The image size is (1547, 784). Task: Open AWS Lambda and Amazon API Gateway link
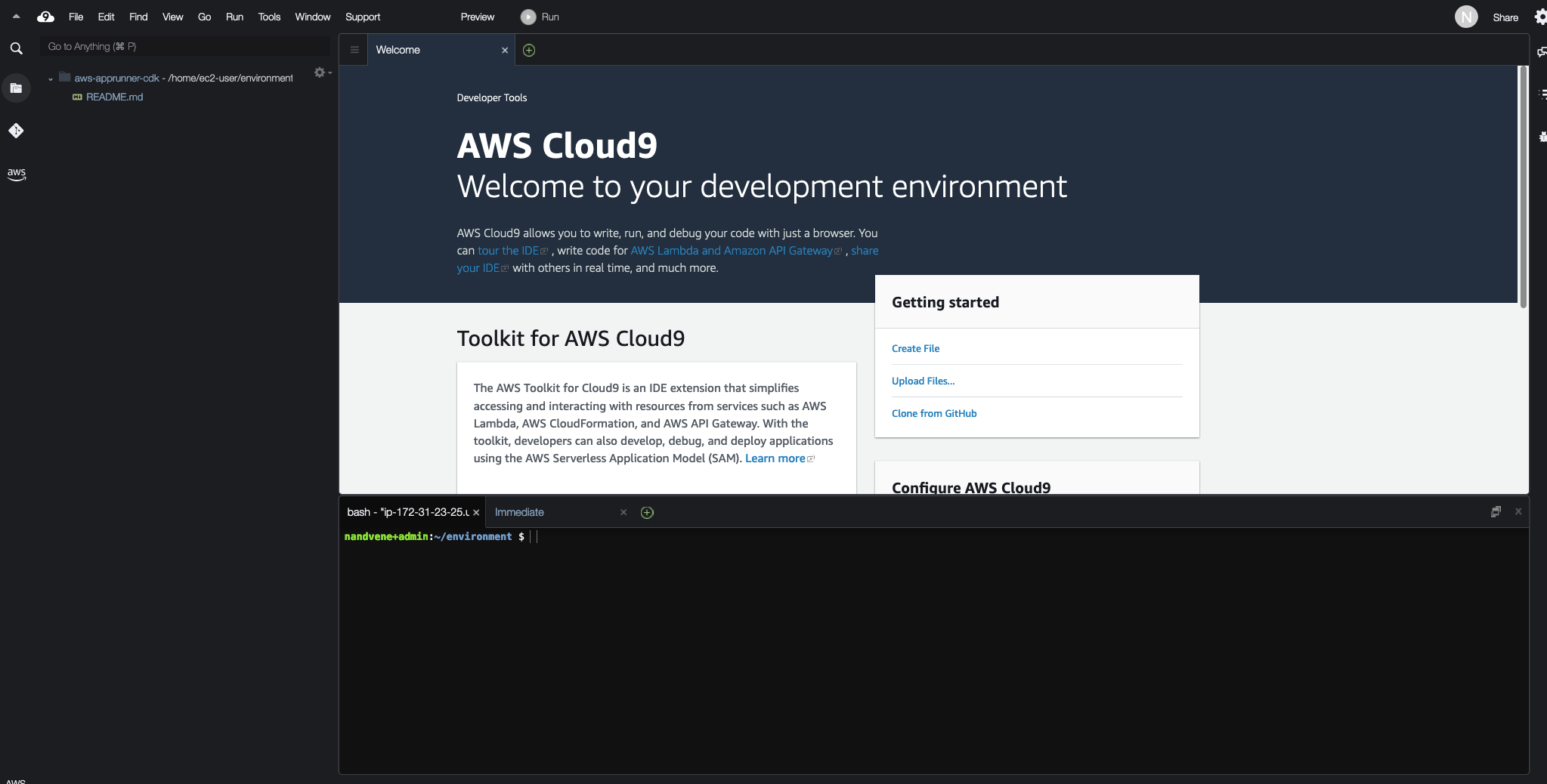[x=736, y=251]
